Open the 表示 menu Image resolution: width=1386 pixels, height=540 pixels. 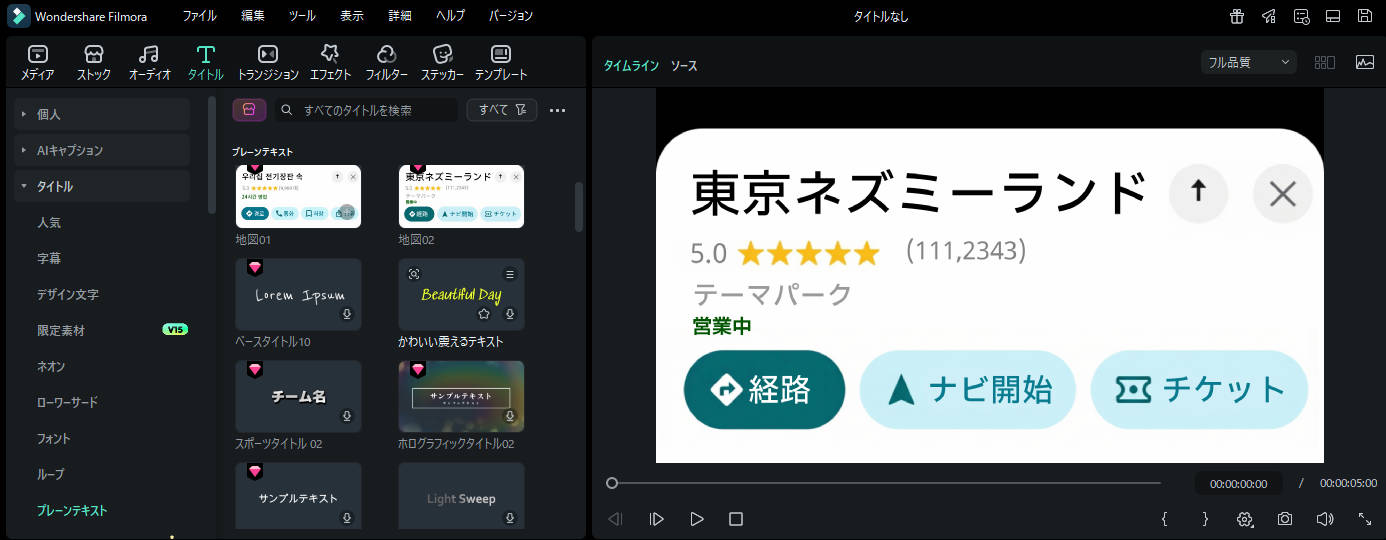pyautogui.click(x=352, y=16)
